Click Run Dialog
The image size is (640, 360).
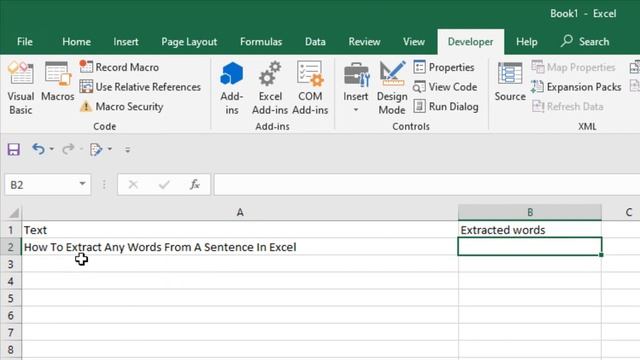click(446, 107)
